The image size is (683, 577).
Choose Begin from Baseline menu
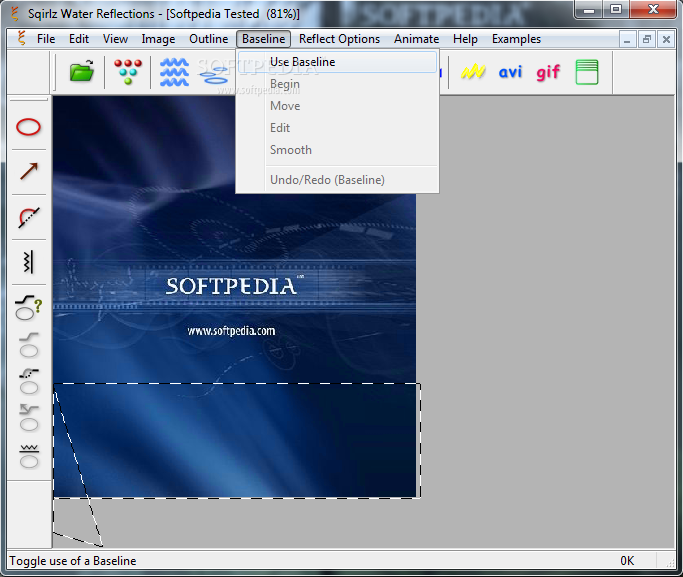tap(337, 84)
